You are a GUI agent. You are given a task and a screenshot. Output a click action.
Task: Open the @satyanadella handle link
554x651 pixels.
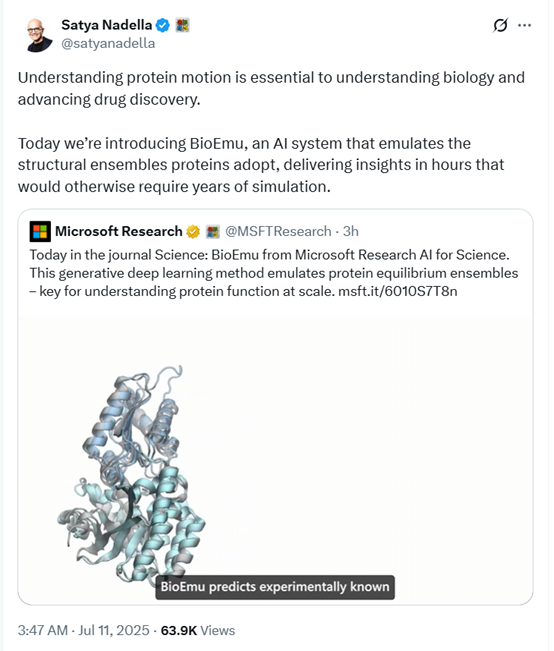coord(108,43)
